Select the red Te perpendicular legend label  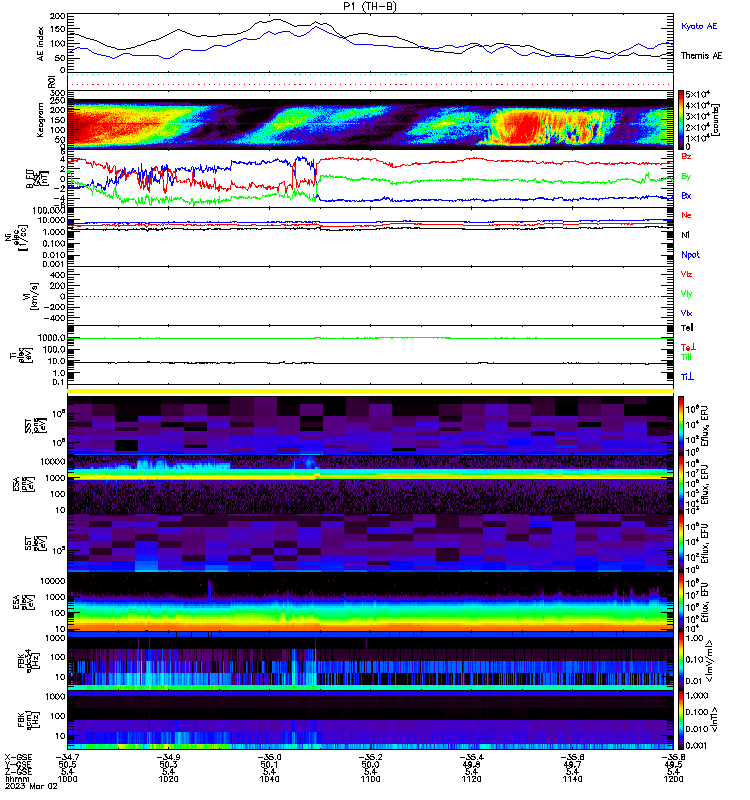tap(688, 347)
